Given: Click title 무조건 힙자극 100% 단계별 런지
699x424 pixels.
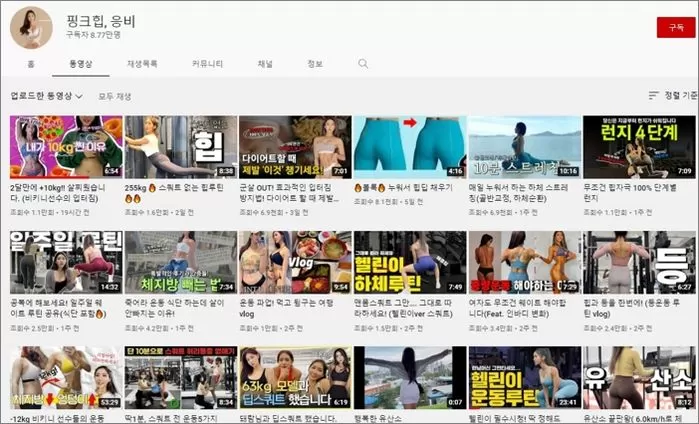Looking at the screenshot, I should pyautogui.click(x=630, y=193).
